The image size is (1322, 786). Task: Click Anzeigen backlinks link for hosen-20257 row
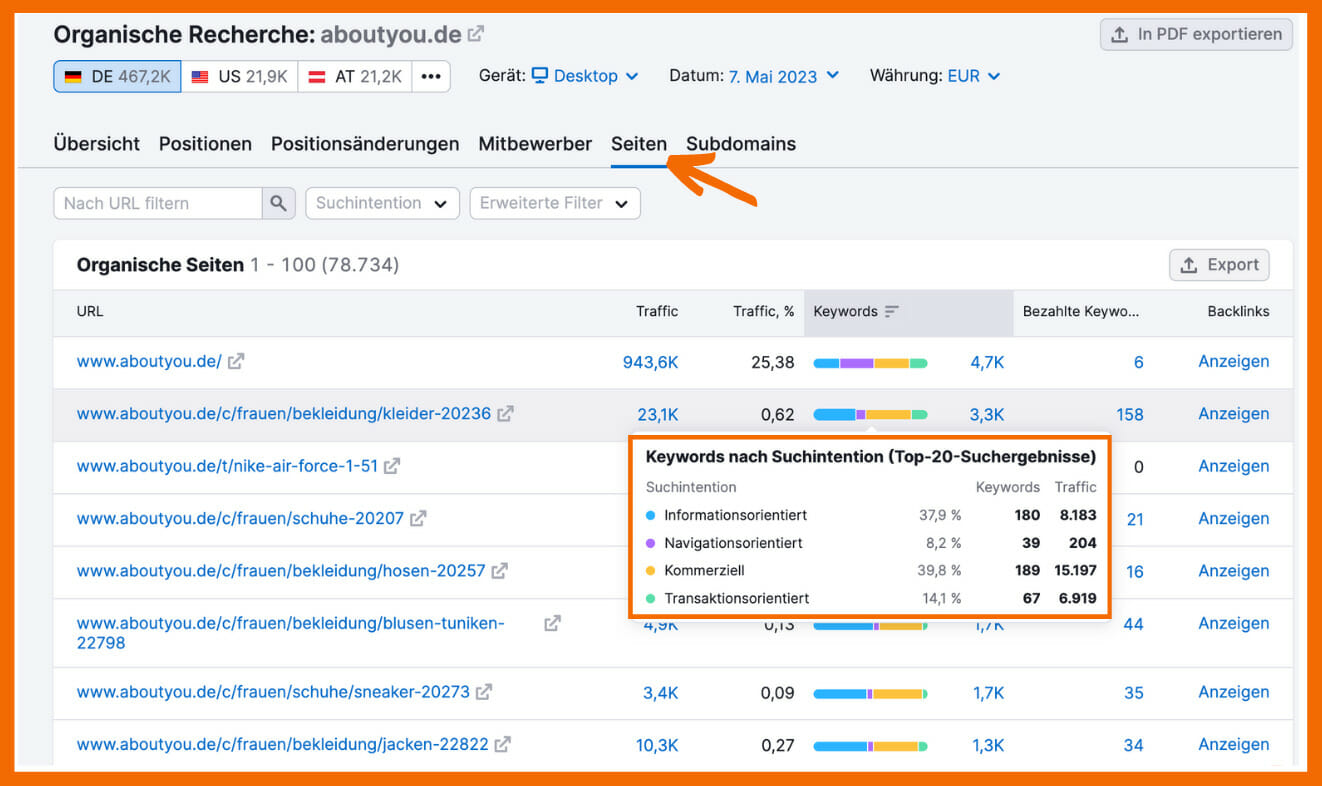coord(1233,571)
